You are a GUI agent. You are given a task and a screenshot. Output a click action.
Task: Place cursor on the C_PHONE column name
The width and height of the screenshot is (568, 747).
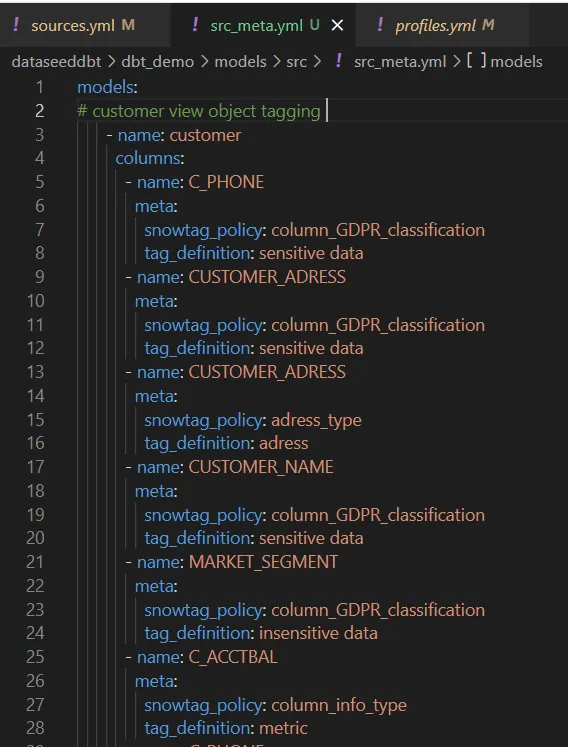226,182
